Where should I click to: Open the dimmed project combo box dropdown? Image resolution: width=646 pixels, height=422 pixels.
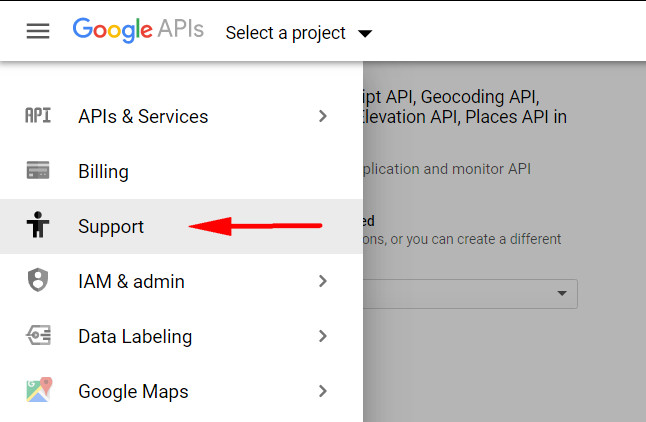(x=470, y=294)
